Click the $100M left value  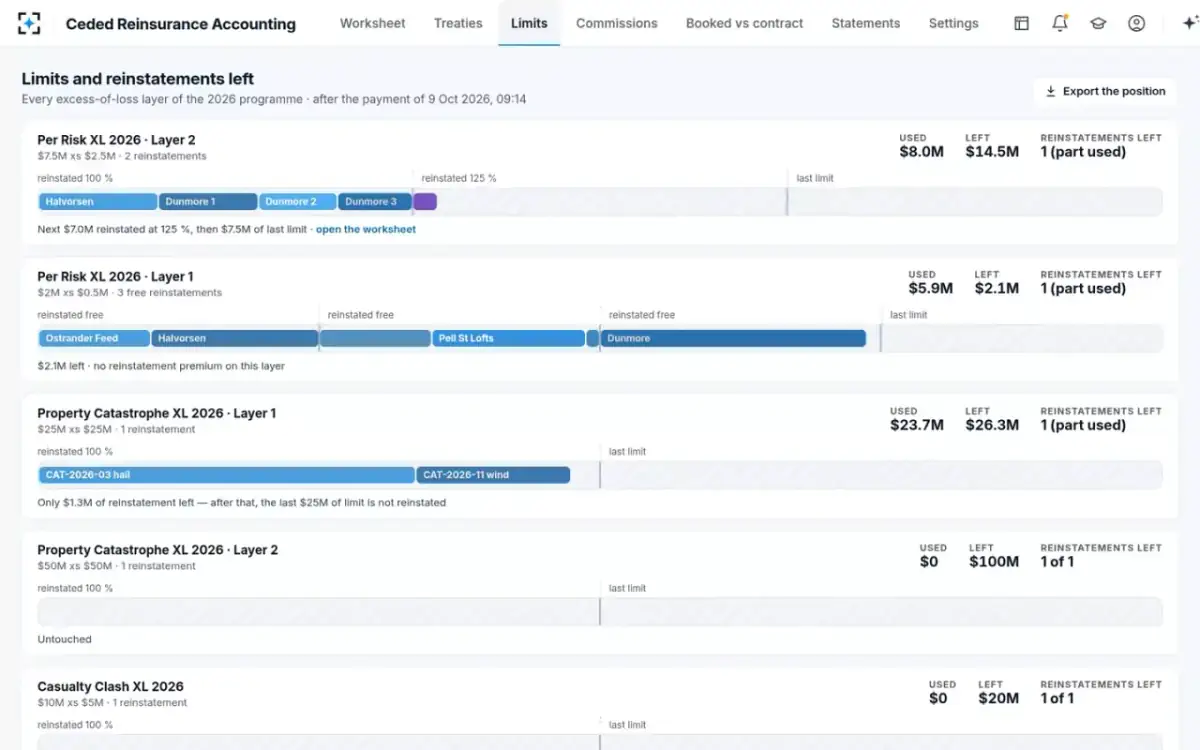pyautogui.click(x=994, y=562)
